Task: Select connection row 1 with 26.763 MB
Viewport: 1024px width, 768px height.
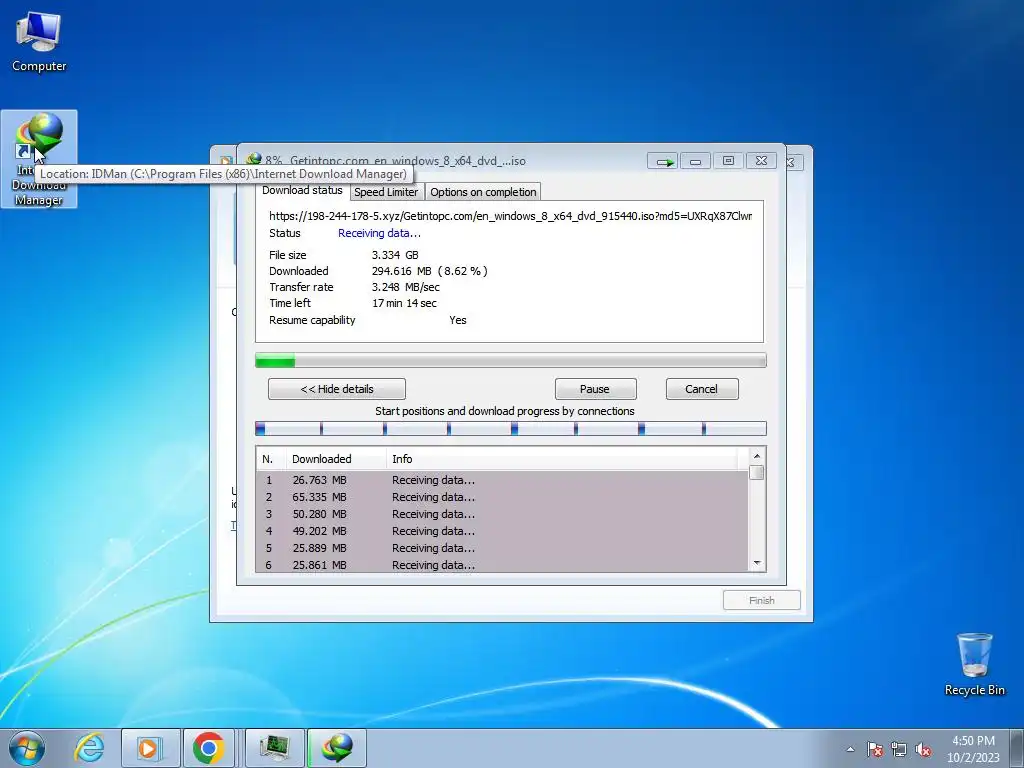Action: click(502, 480)
